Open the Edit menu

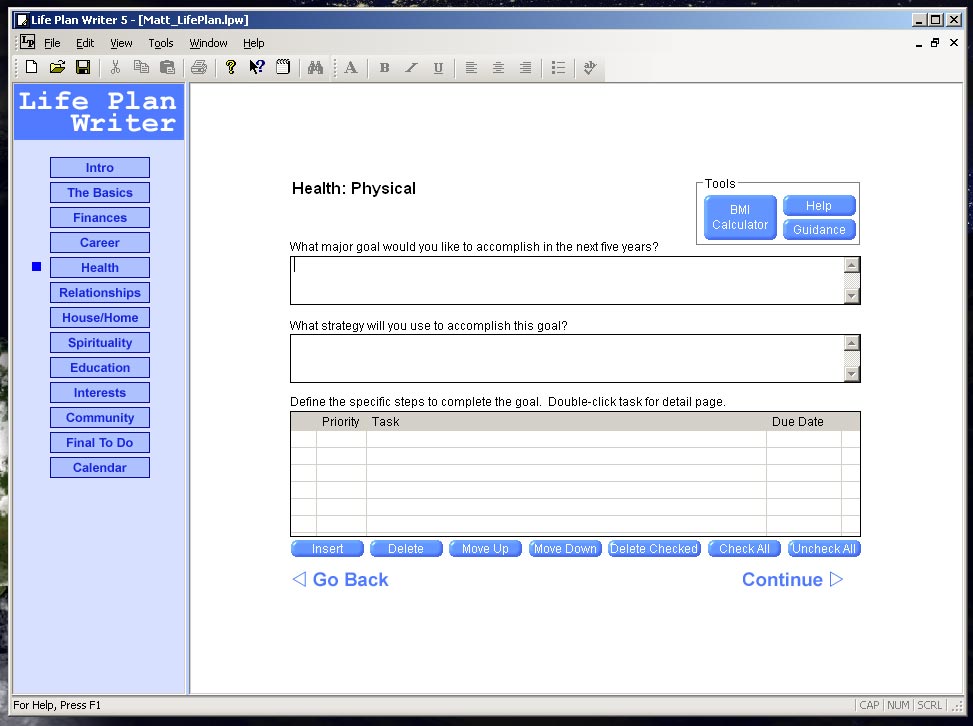(x=85, y=43)
